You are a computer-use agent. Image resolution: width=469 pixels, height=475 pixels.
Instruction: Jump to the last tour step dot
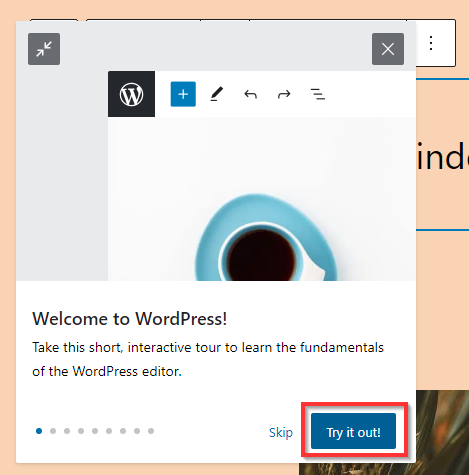(x=151, y=431)
